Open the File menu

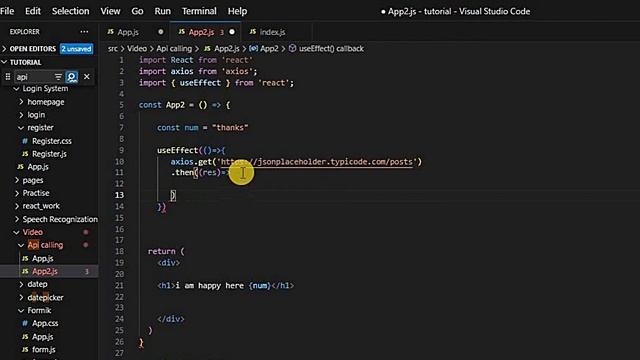(7, 11)
